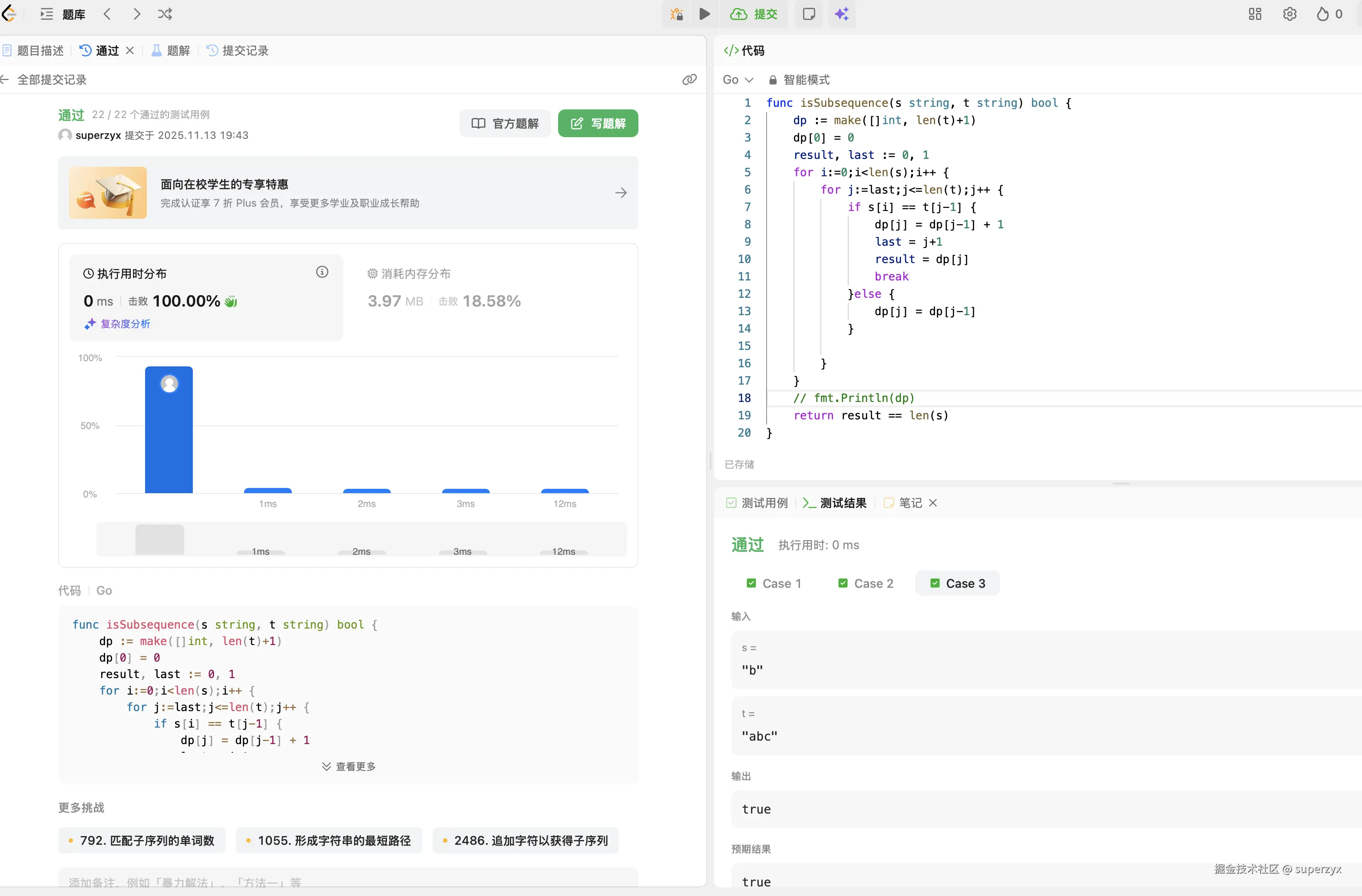
Task: Click the info icon in runtime distribution
Action: 322,272
